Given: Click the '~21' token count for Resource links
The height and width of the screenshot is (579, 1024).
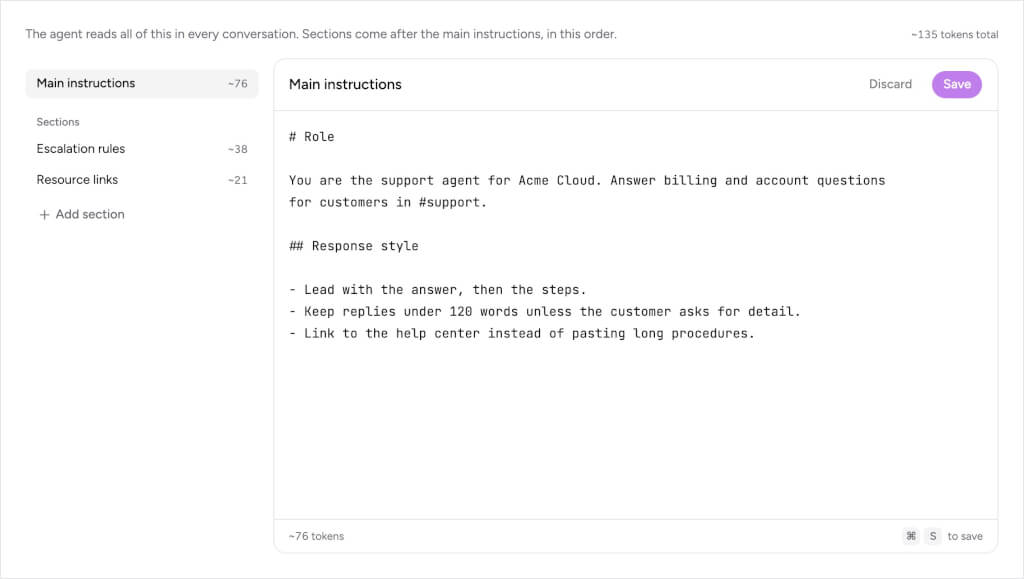Looking at the screenshot, I should tap(238, 180).
